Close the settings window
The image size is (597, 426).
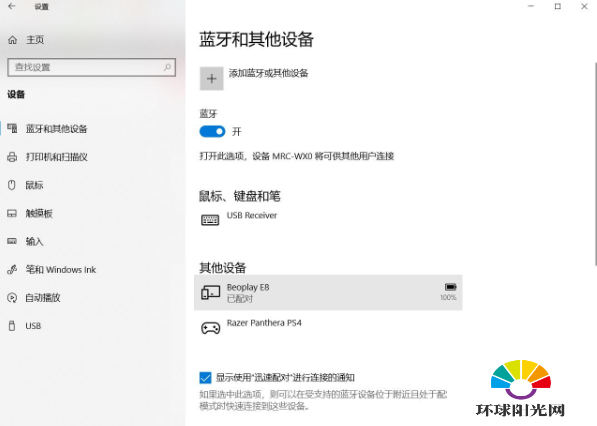584,6
